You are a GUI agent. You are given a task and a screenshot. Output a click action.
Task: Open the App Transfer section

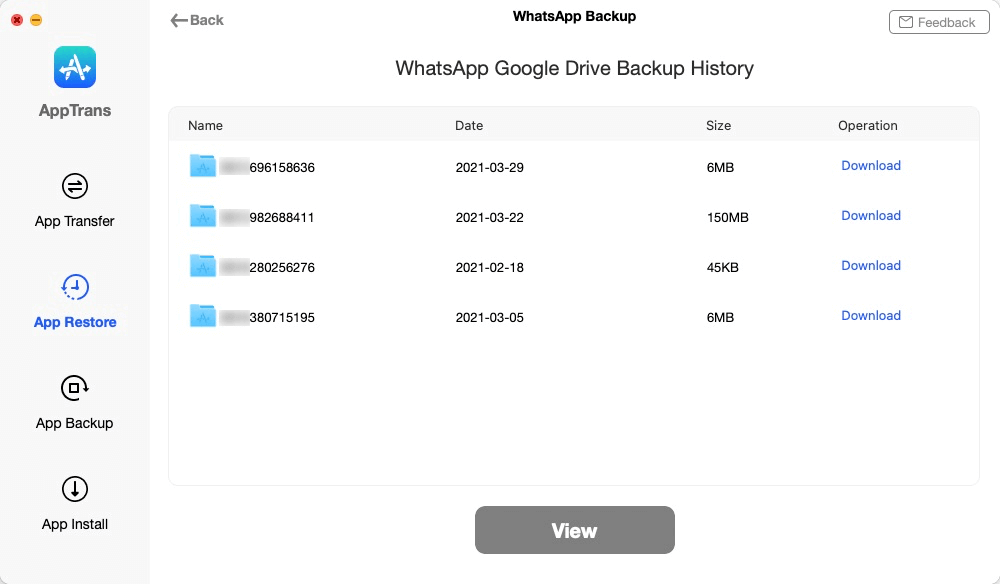point(75,199)
